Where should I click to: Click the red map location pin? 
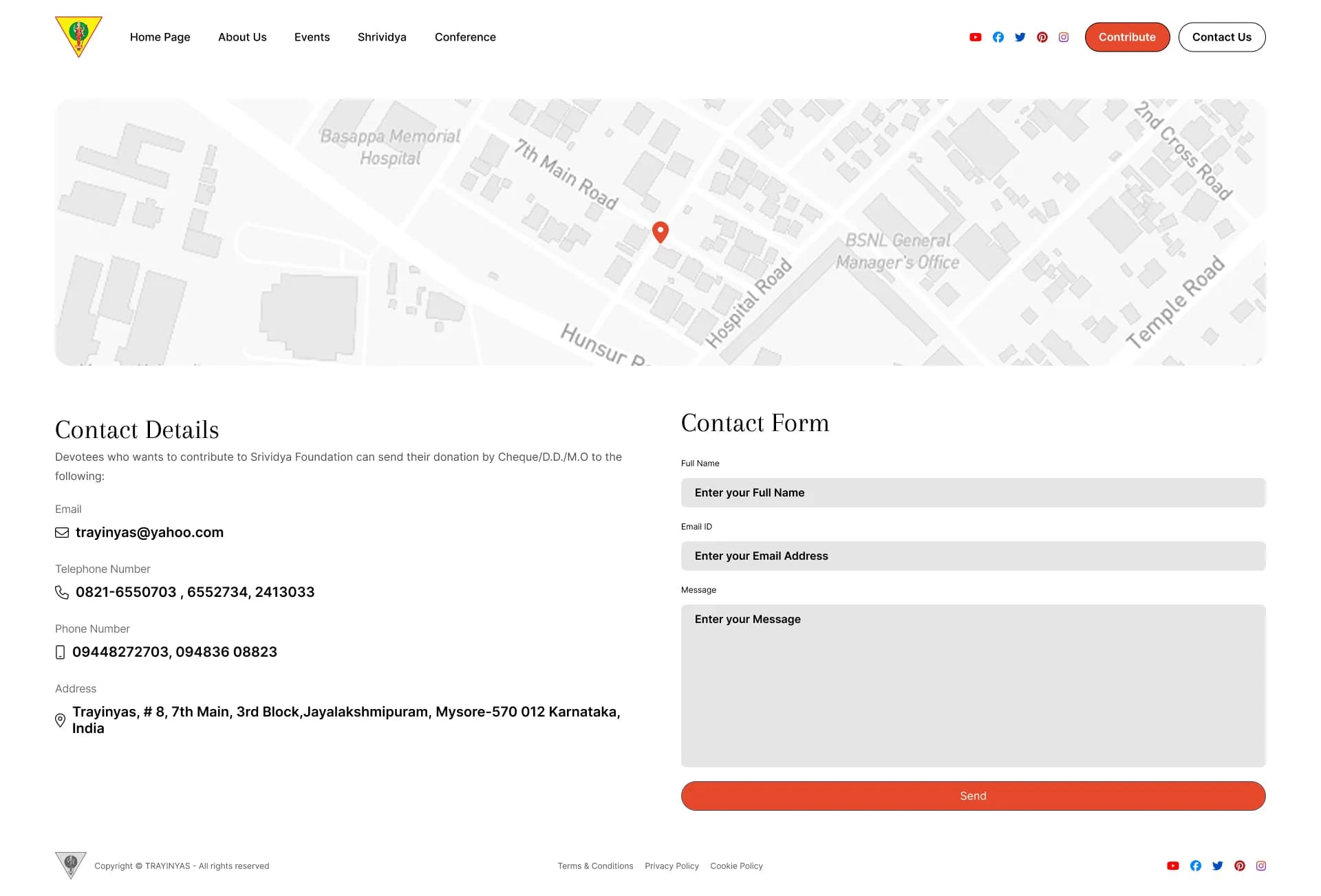tap(660, 232)
